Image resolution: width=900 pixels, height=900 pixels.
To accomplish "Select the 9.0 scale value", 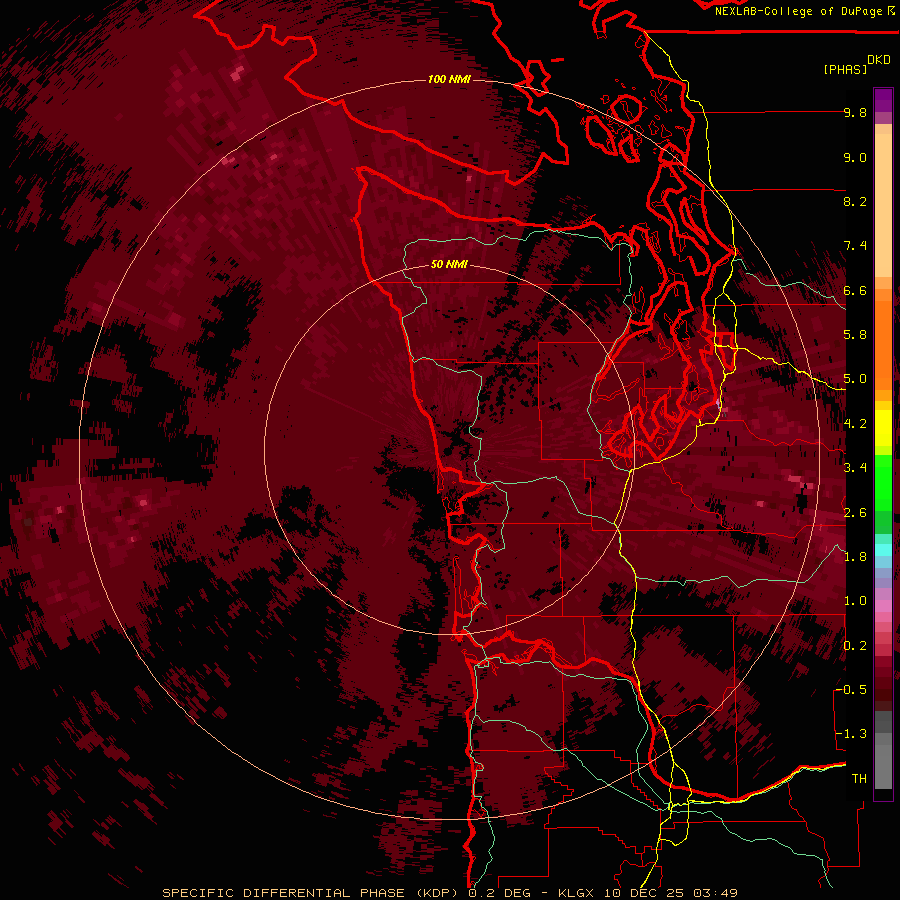I will pyautogui.click(x=855, y=157).
